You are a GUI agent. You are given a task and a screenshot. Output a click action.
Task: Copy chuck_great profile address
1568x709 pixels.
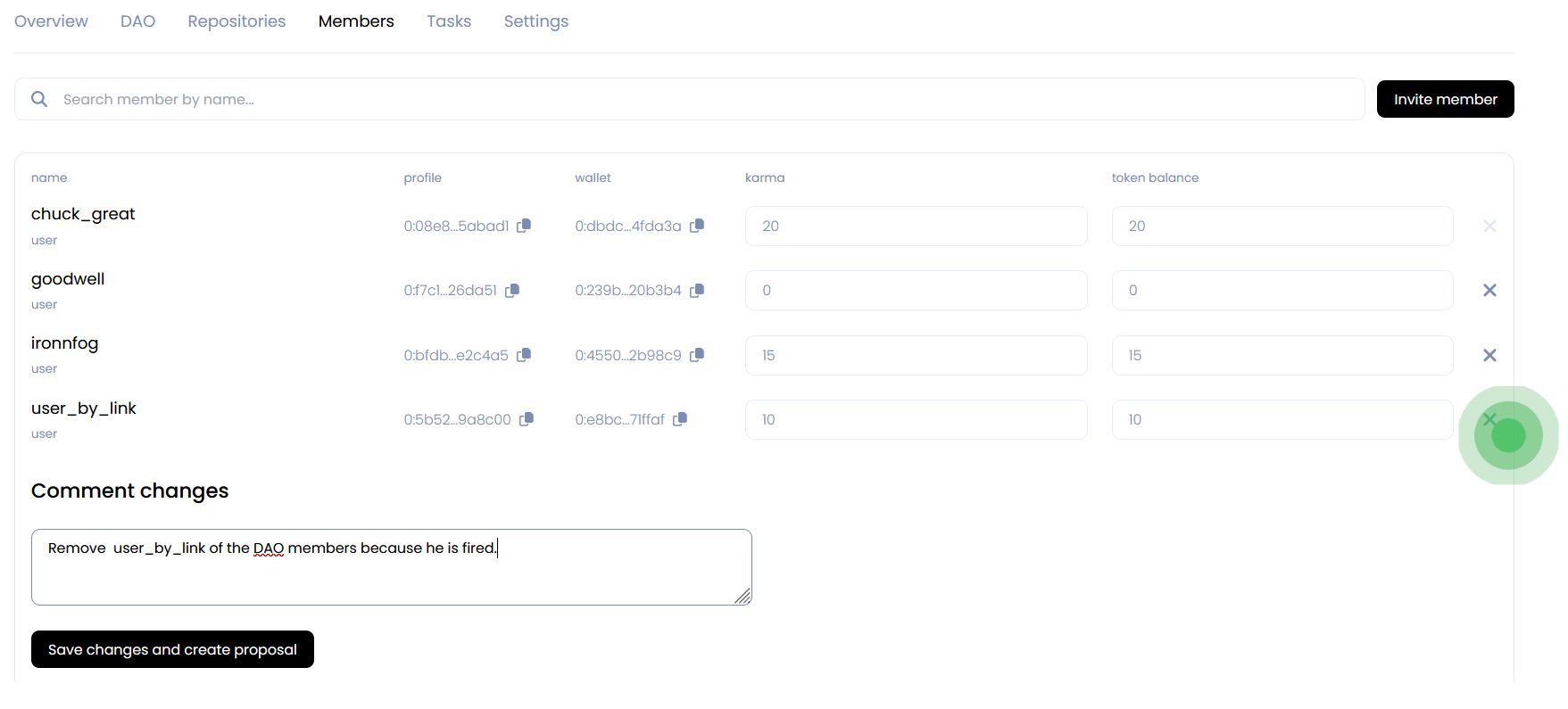tap(524, 226)
